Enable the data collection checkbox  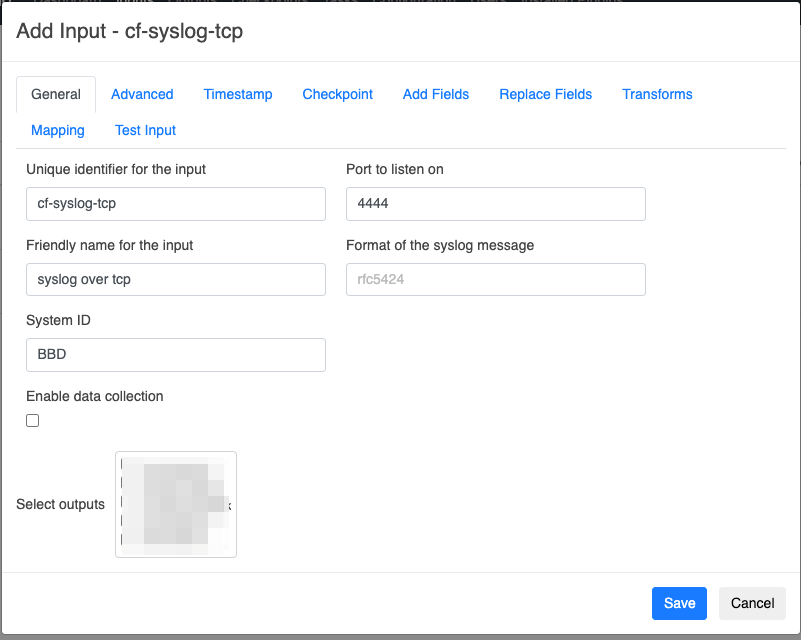(x=33, y=421)
